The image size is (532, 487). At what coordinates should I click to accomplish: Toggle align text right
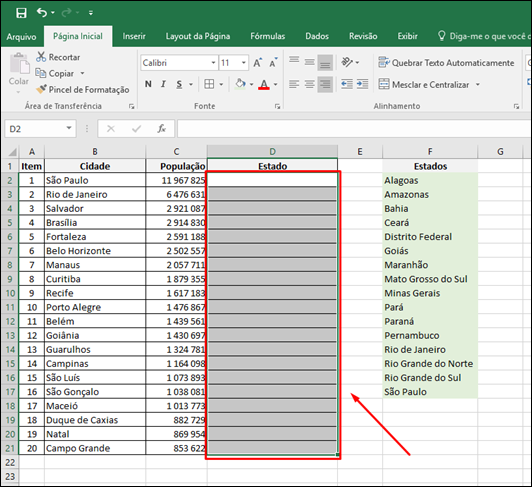[x=325, y=85]
